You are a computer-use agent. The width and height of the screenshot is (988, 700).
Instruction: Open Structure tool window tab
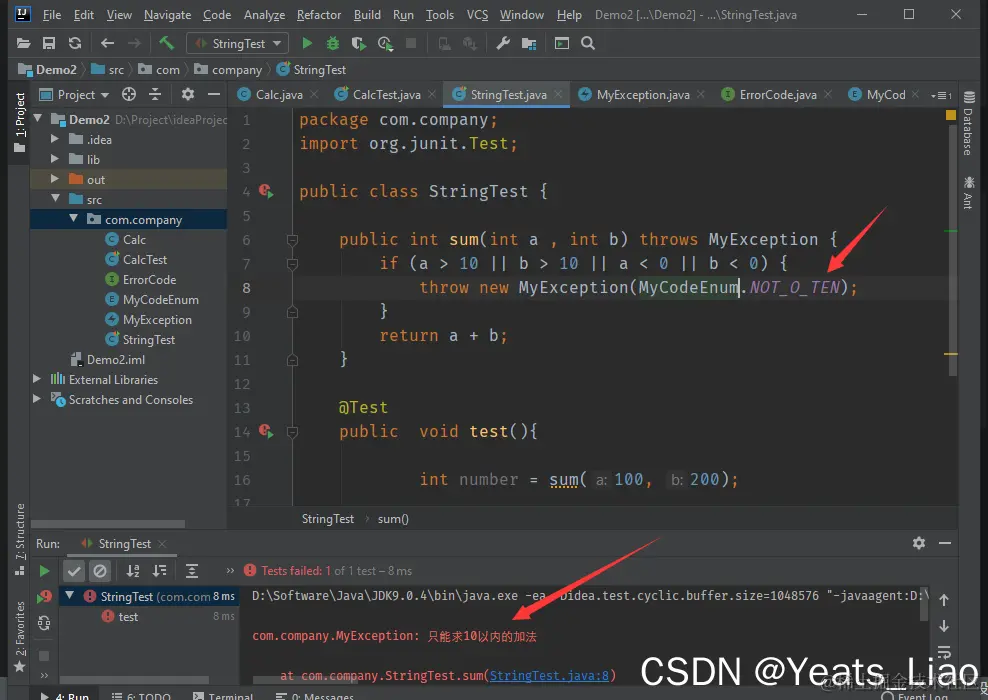point(20,539)
